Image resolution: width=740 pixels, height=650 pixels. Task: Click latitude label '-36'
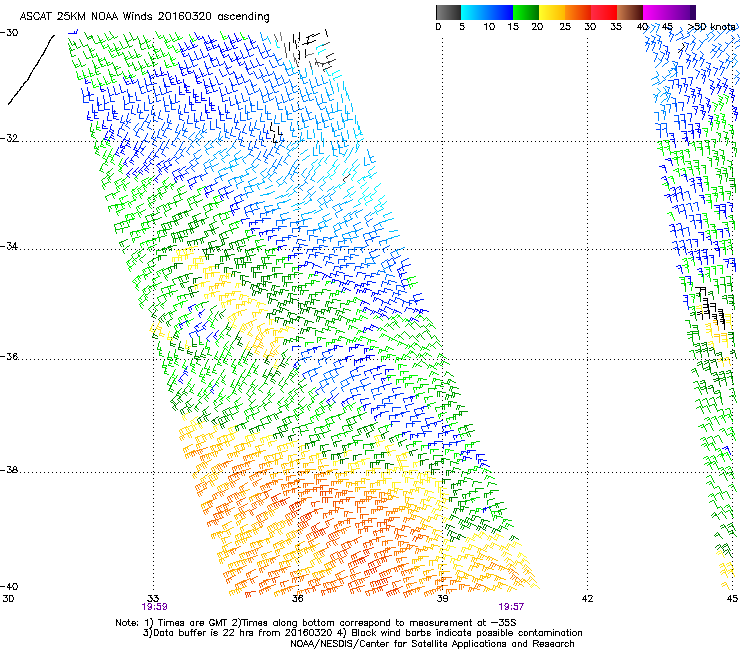pos(9,356)
